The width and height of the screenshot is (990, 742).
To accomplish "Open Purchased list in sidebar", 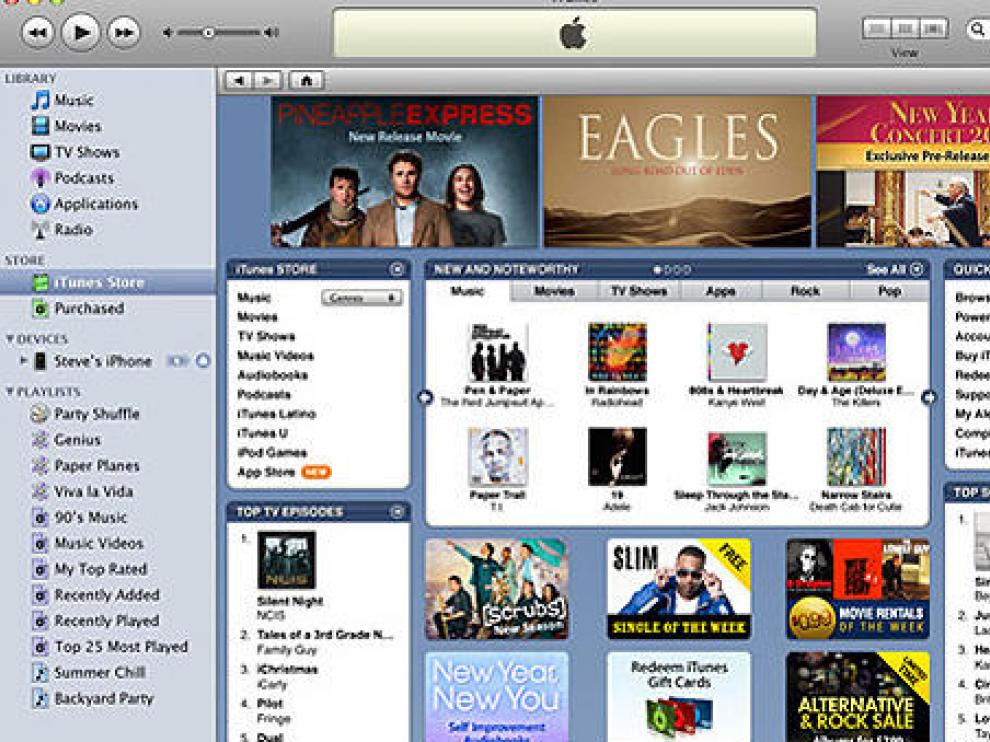I will click(78, 308).
